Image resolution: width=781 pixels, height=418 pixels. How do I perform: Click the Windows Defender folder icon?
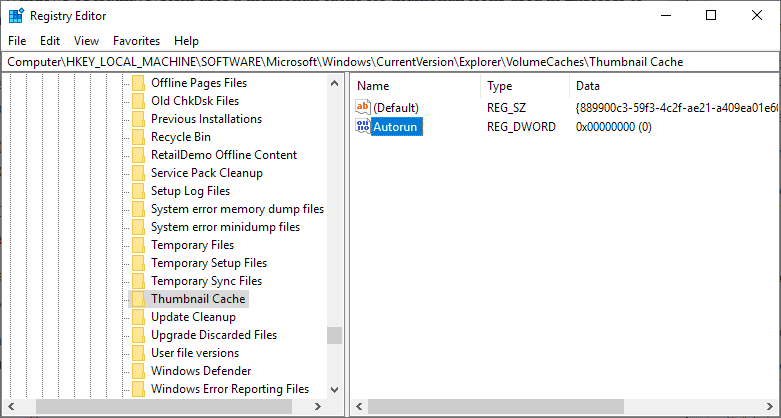coord(138,371)
